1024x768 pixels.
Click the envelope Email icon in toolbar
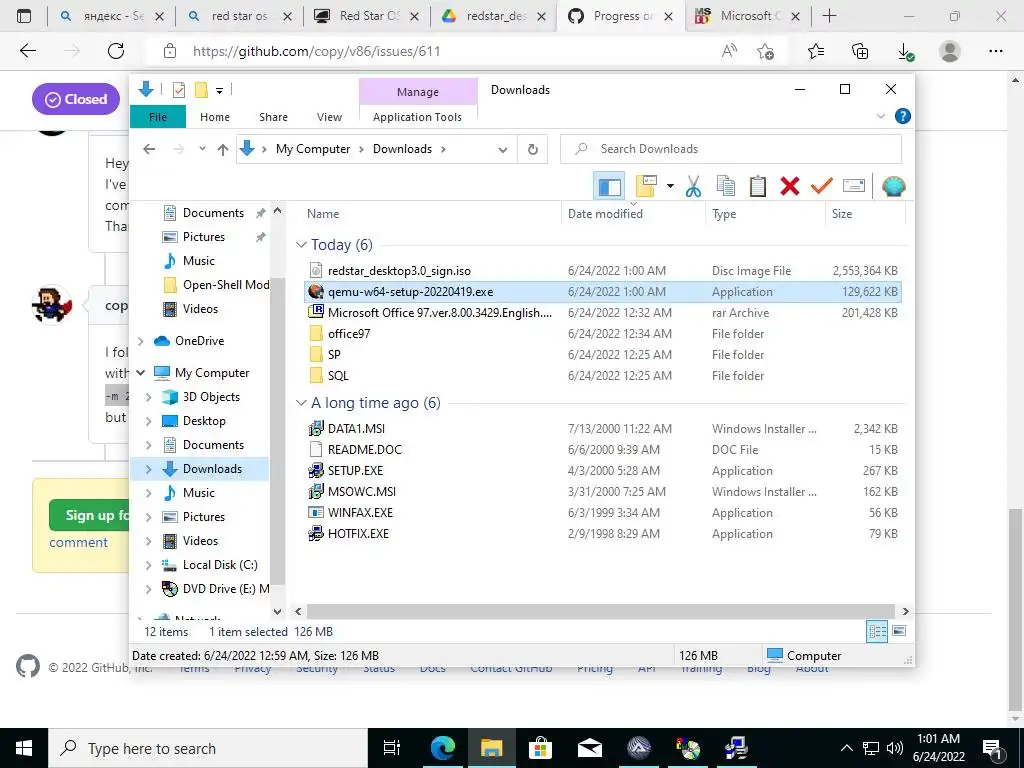click(x=854, y=187)
